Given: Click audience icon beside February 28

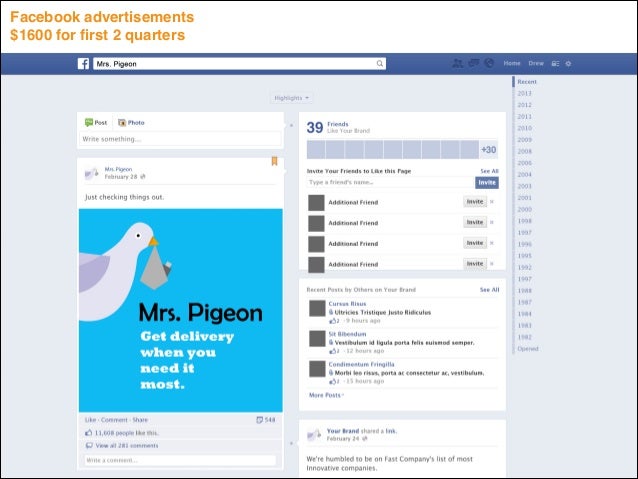Looking at the screenshot, I should 143,177.
